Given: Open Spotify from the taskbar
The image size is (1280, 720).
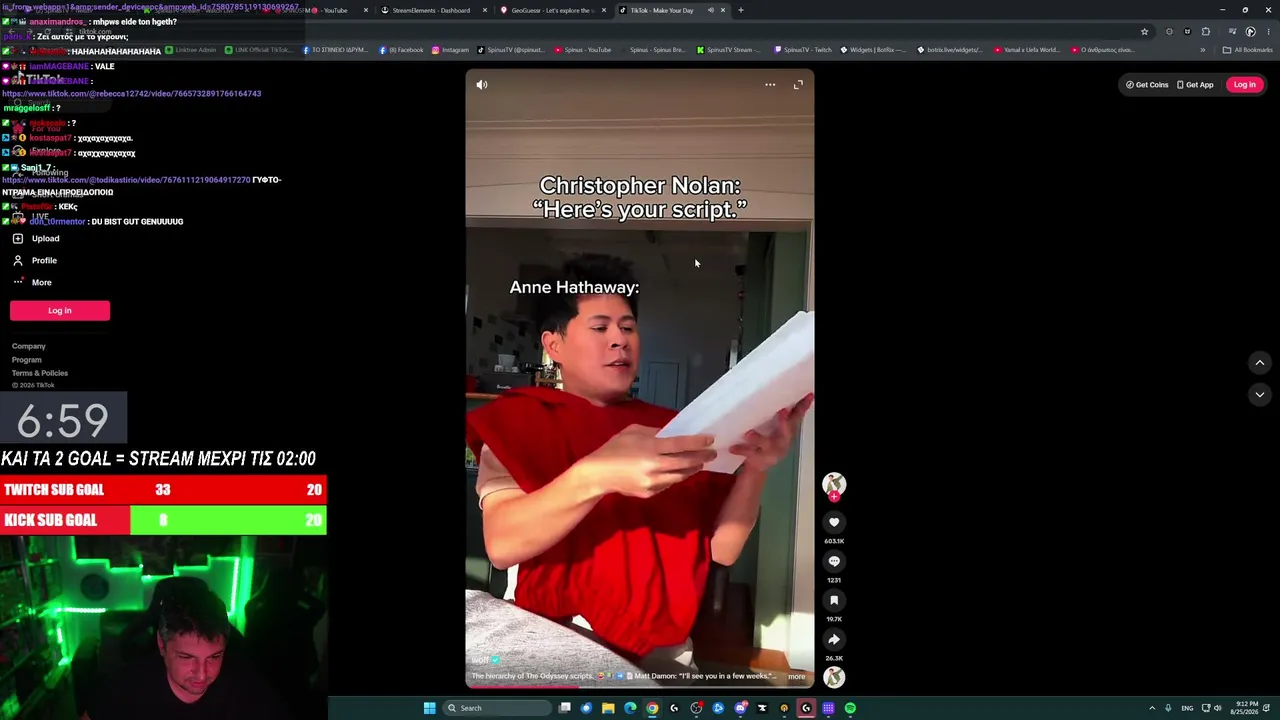Looking at the screenshot, I should (850, 708).
